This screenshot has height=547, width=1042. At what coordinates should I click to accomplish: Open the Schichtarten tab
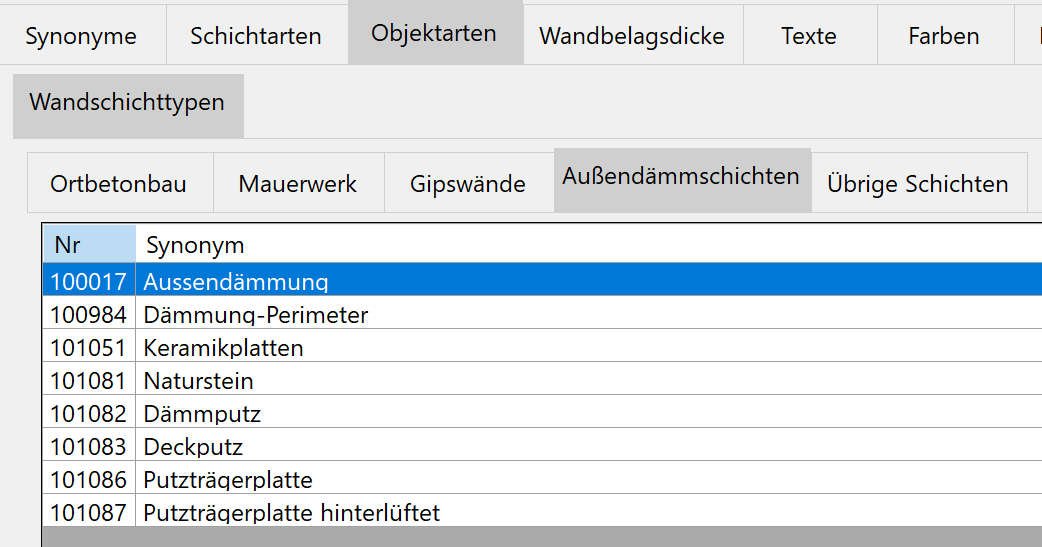(256, 35)
